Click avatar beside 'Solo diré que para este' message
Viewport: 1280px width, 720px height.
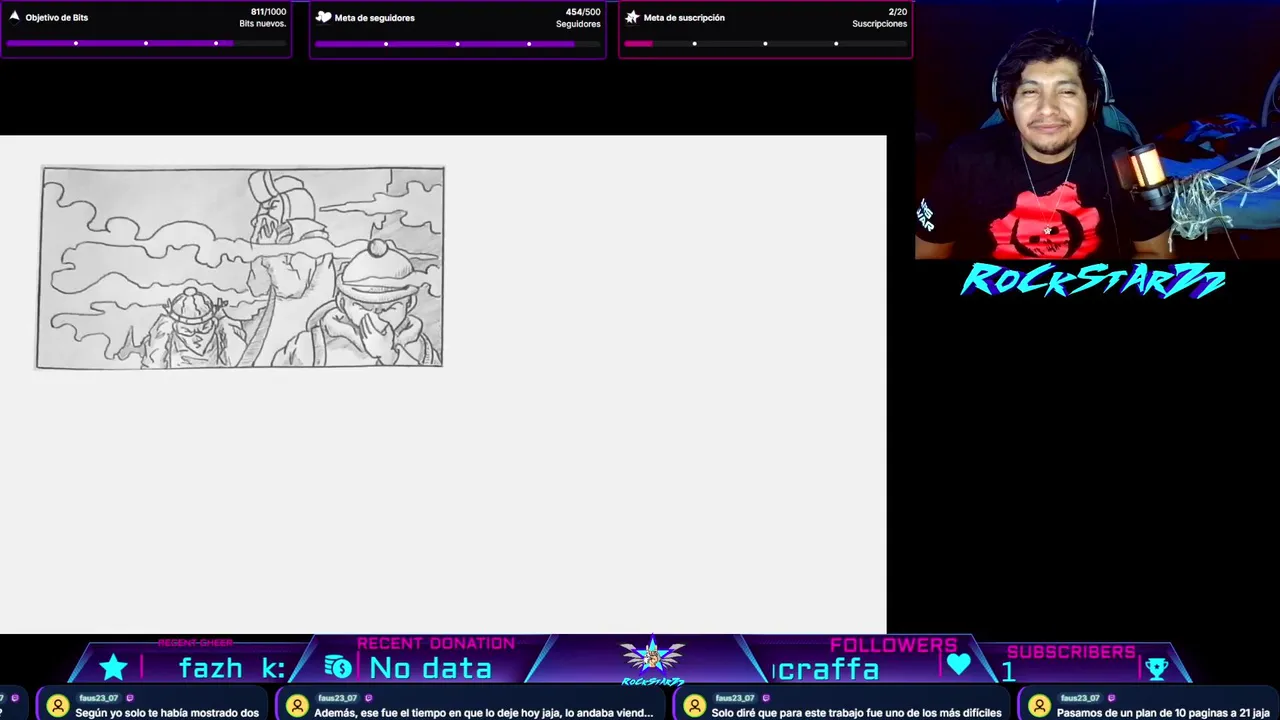[694, 706]
